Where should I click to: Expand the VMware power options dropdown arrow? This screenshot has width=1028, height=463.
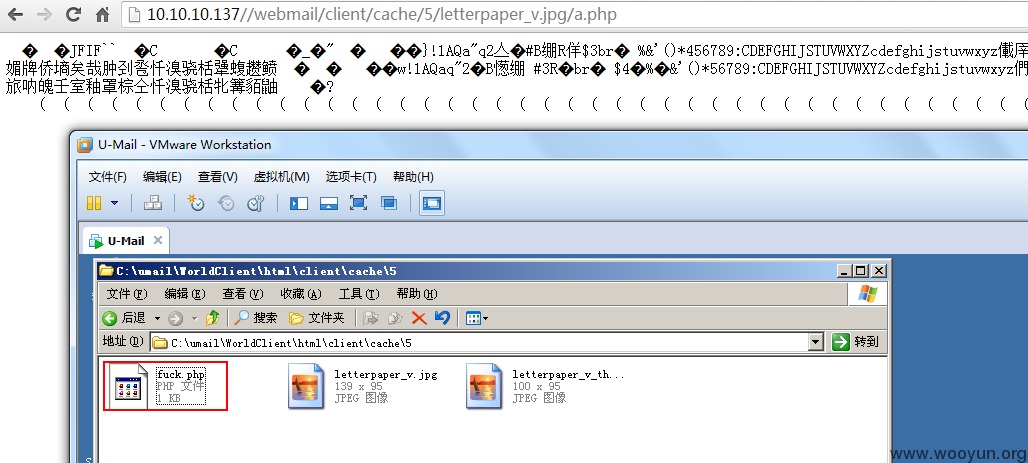tap(114, 203)
